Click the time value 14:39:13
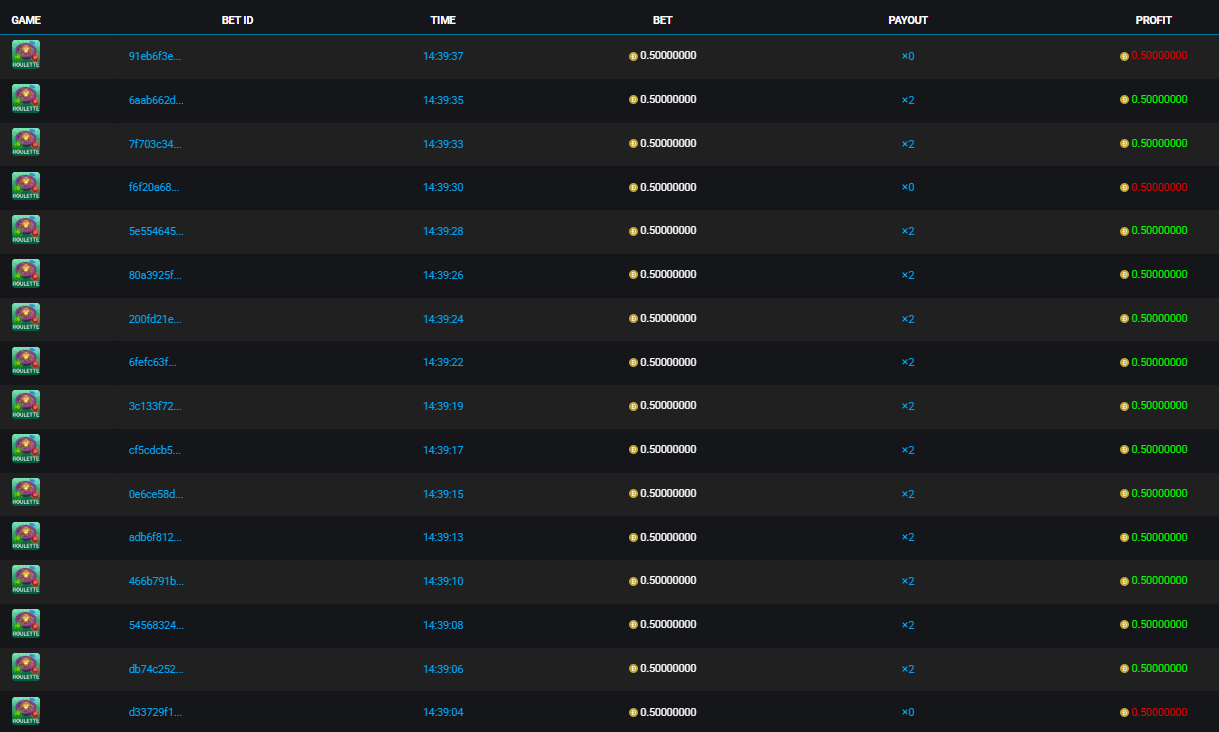Image resolution: width=1219 pixels, height=732 pixels. (x=443, y=537)
